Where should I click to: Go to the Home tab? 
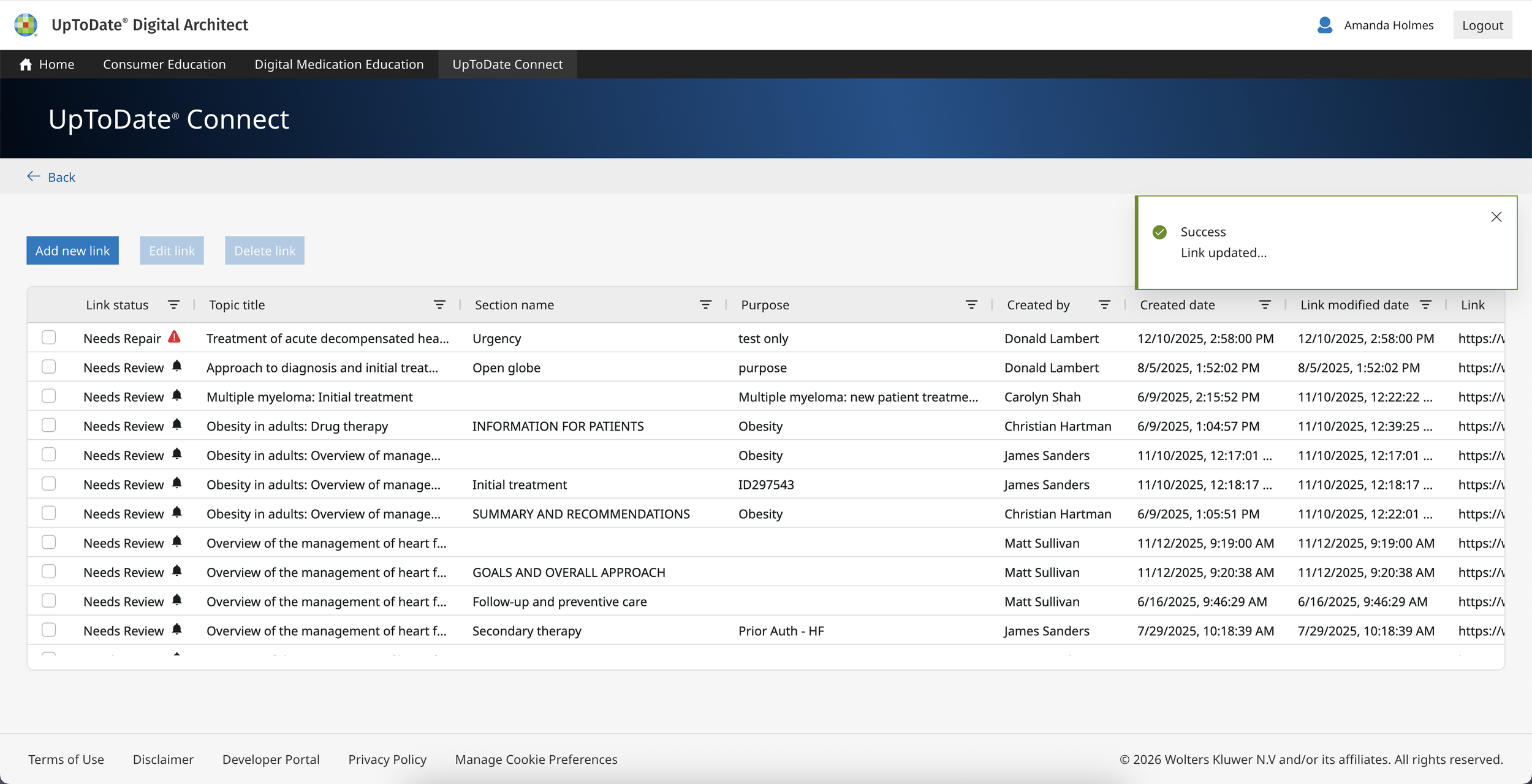[47, 64]
